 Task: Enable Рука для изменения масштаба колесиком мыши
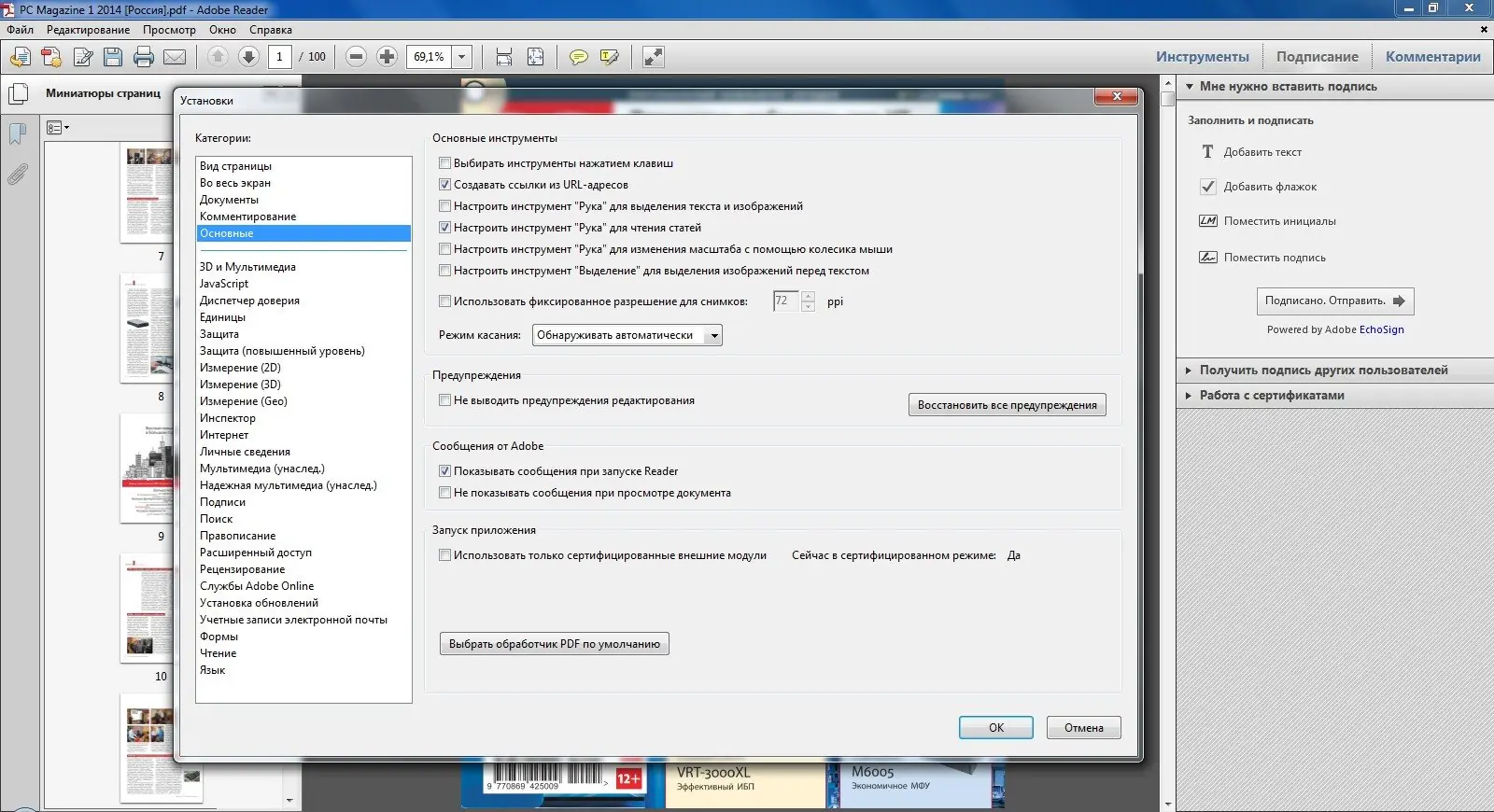[x=445, y=249]
